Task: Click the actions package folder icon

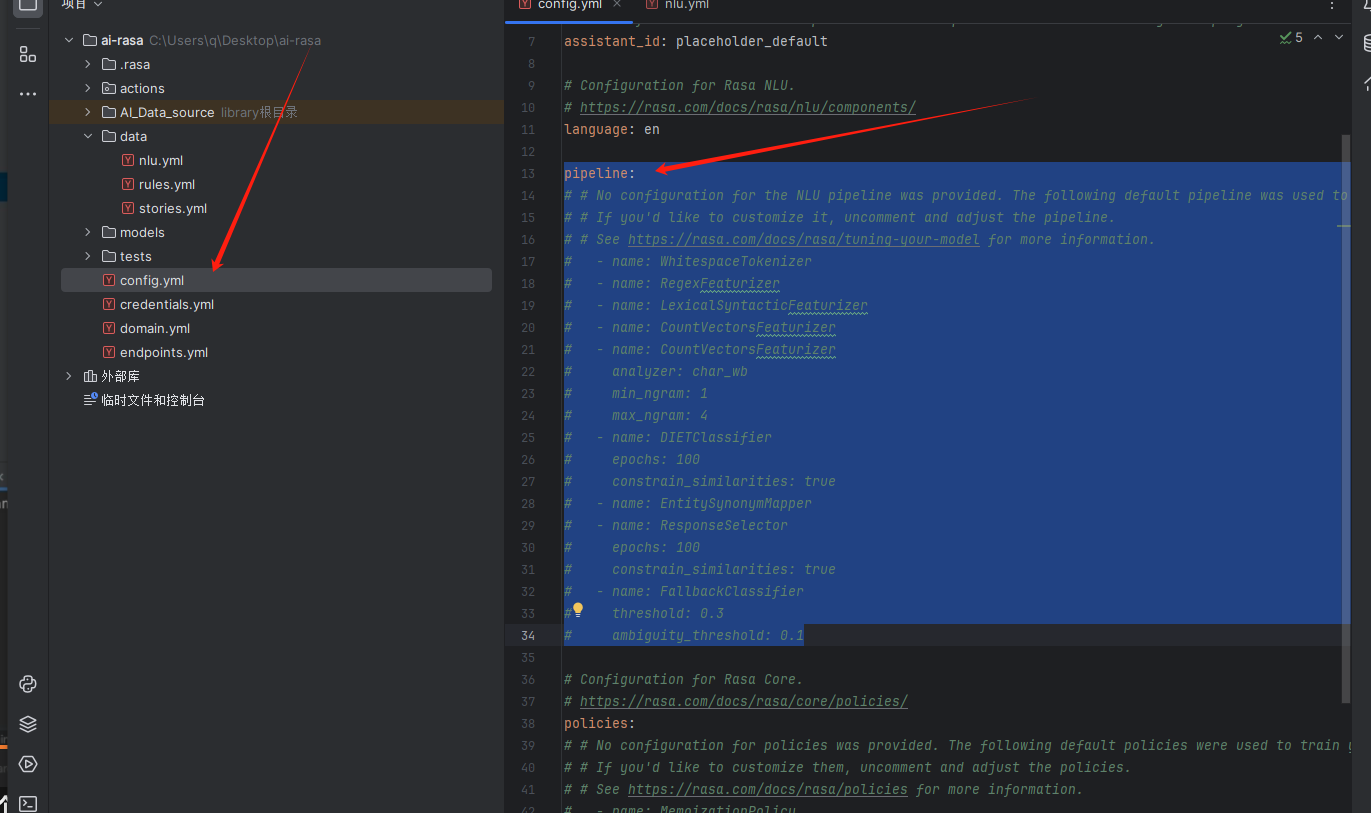Action: click(109, 88)
